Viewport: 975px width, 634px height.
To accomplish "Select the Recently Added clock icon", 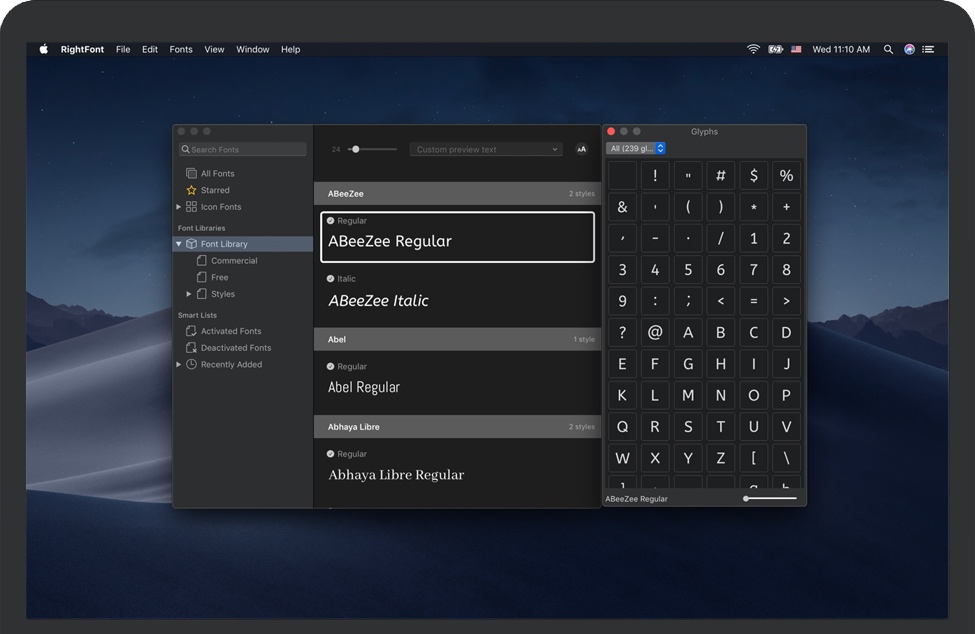I will [x=191, y=365].
